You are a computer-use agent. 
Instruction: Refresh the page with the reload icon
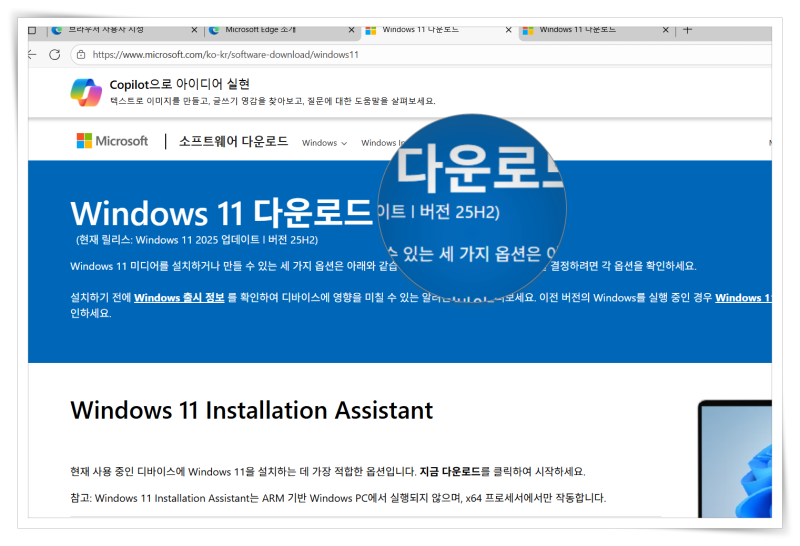(x=55, y=55)
